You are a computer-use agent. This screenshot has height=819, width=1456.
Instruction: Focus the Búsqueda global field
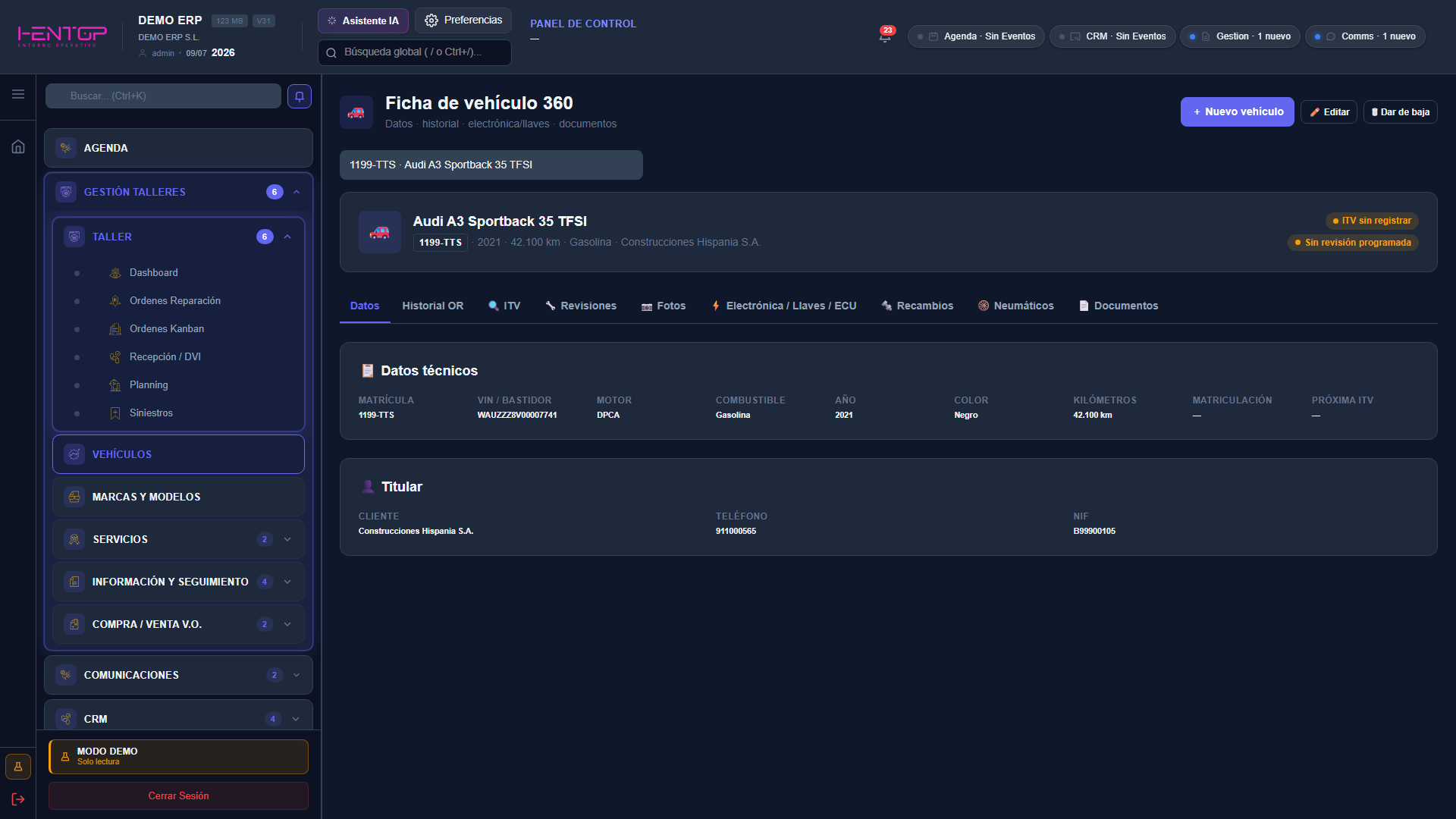(x=415, y=52)
